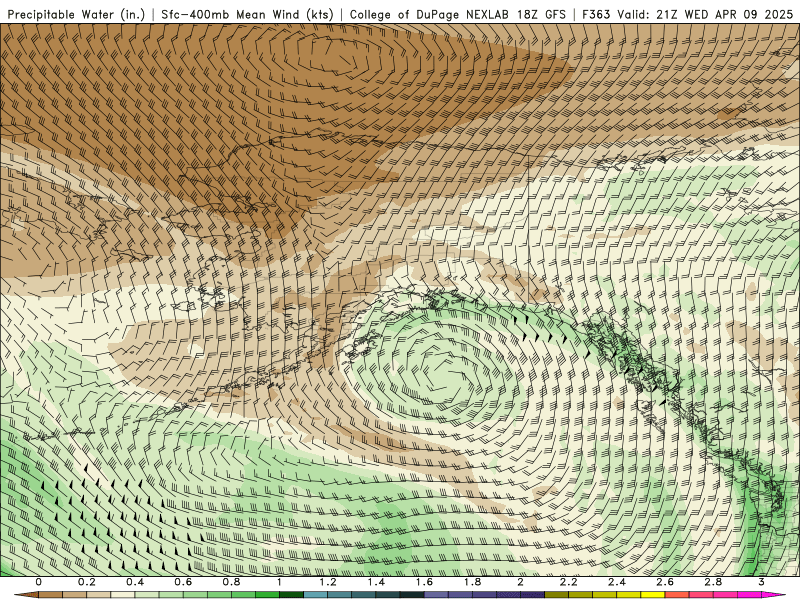The width and height of the screenshot is (800, 600).
Task: Click the "0.6" color scale label
Action: pos(183,582)
